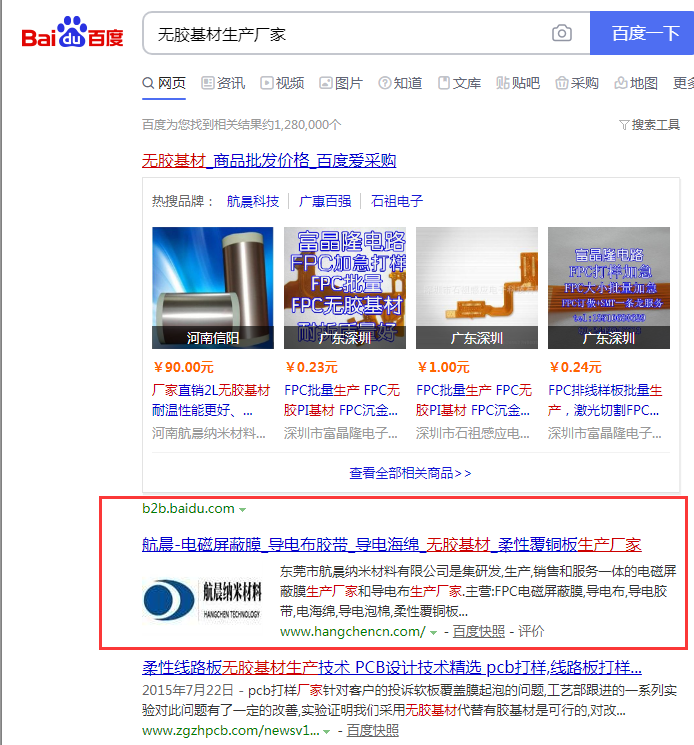Click the Baidu logo
Image resolution: width=694 pixels, height=745 pixels.
click(72, 34)
